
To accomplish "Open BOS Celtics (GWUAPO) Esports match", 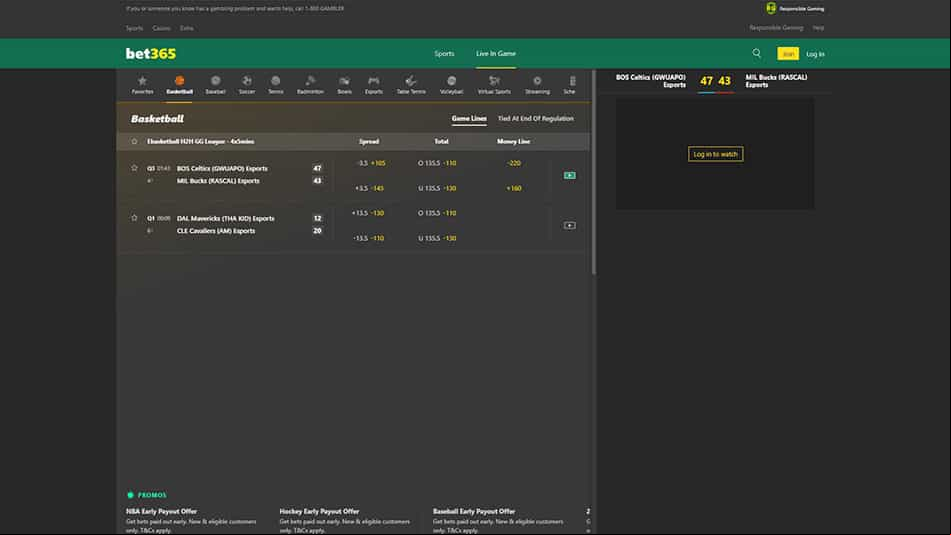I will click(222, 169).
